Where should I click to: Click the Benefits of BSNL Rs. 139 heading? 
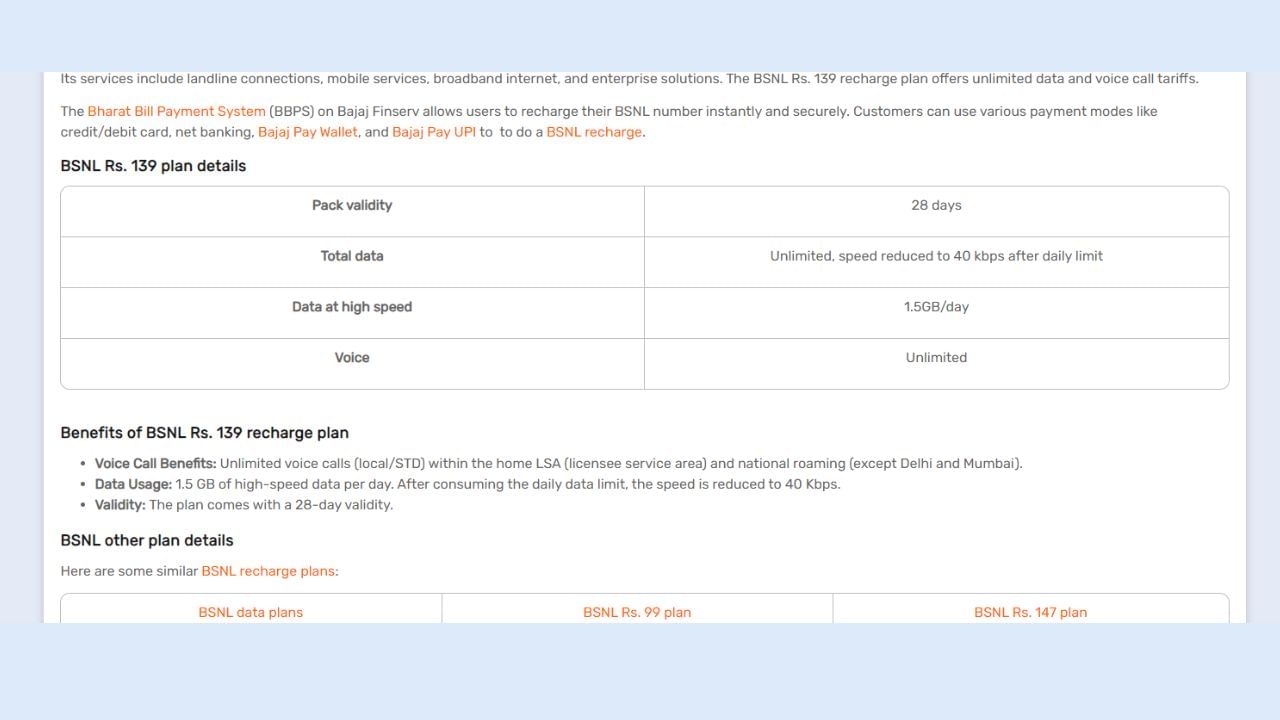point(205,433)
